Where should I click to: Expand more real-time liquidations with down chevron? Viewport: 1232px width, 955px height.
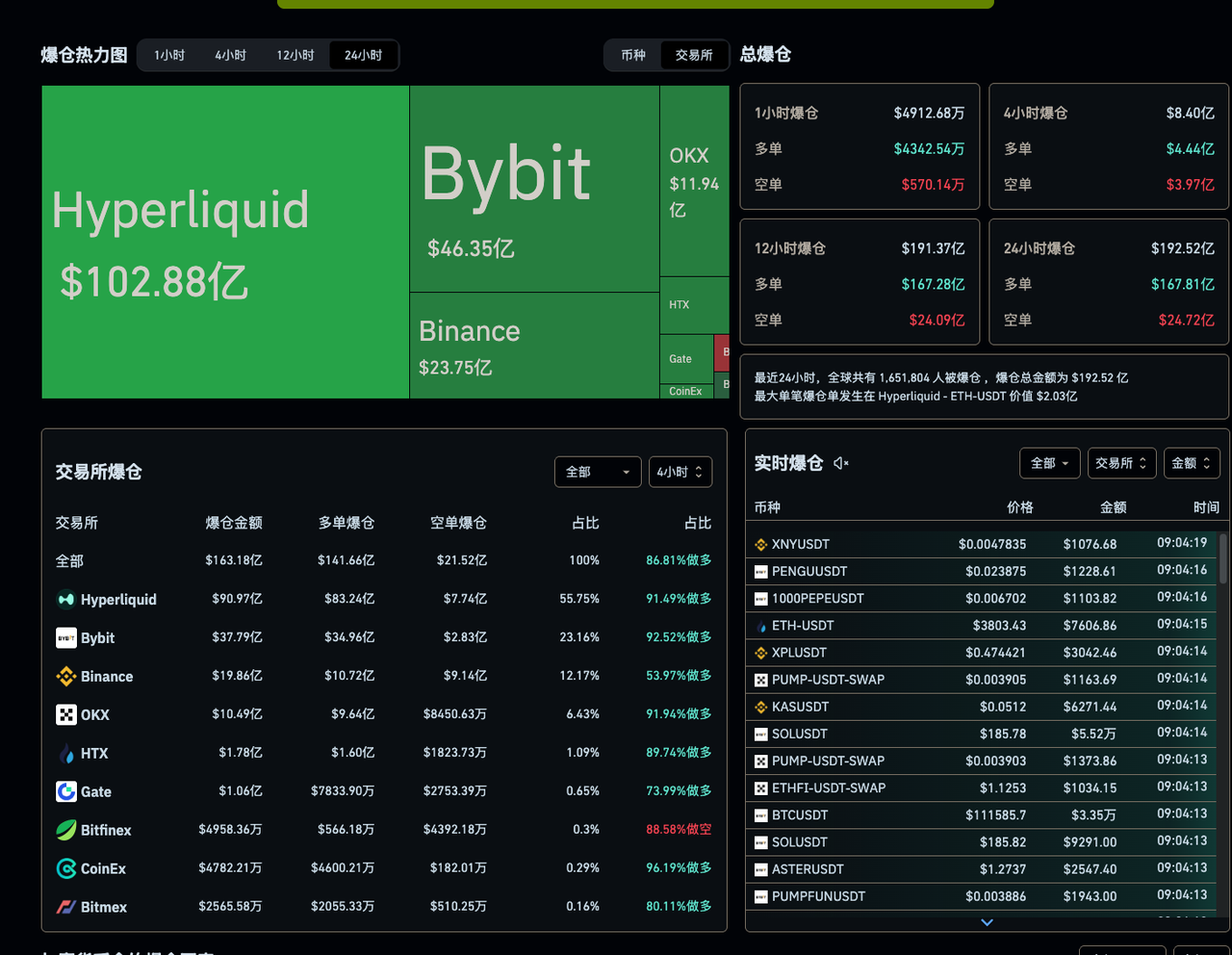click(986, 922)
